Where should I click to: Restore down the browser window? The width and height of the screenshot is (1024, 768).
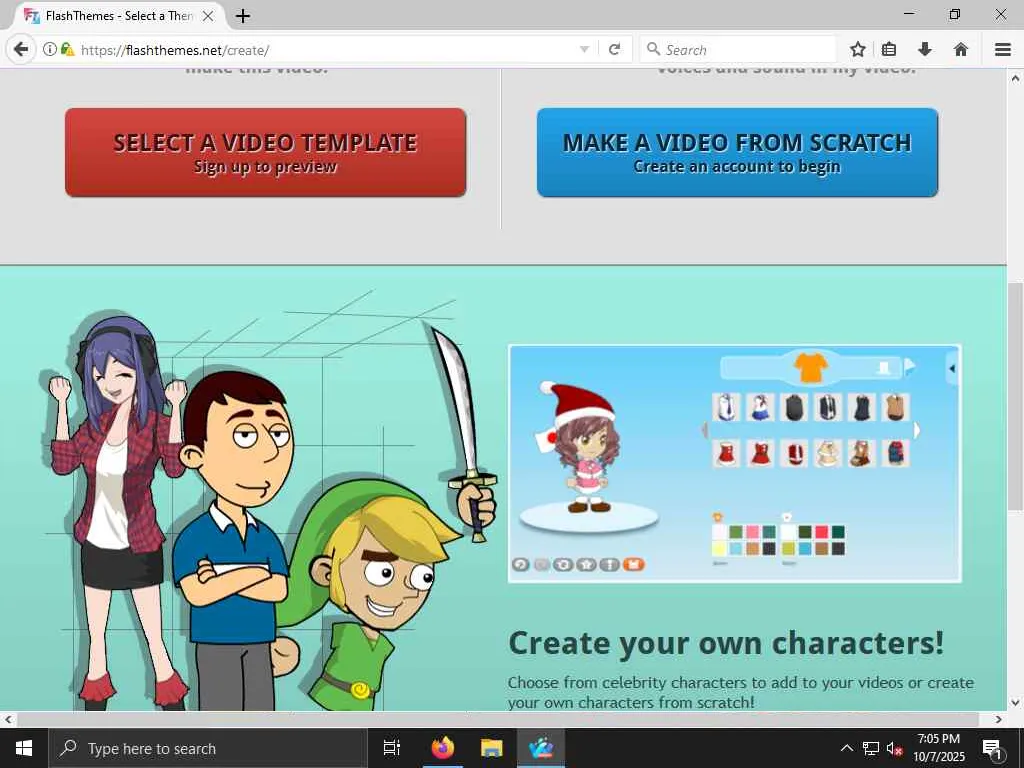(955, 14)
